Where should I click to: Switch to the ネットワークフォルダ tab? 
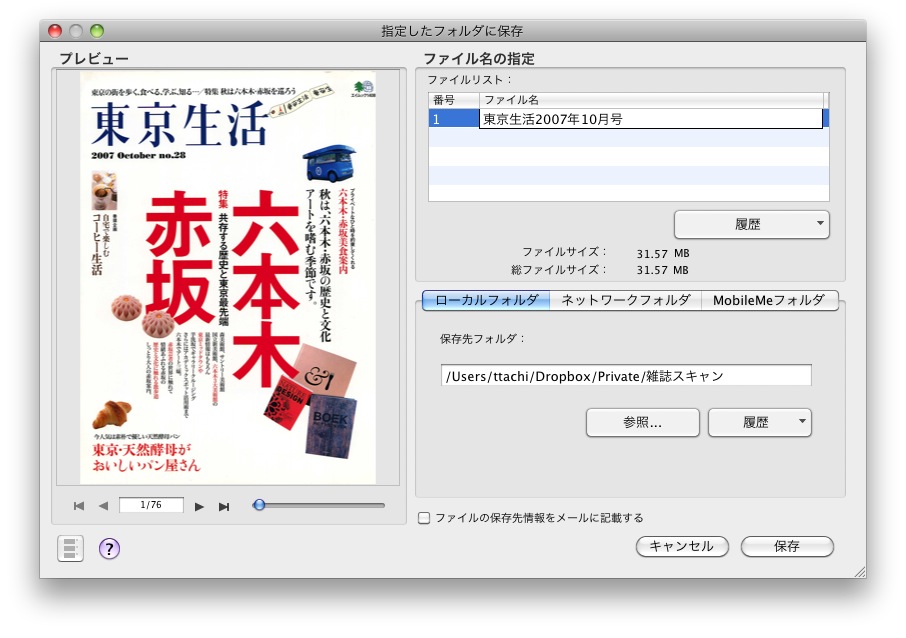[x=626, y=300]
